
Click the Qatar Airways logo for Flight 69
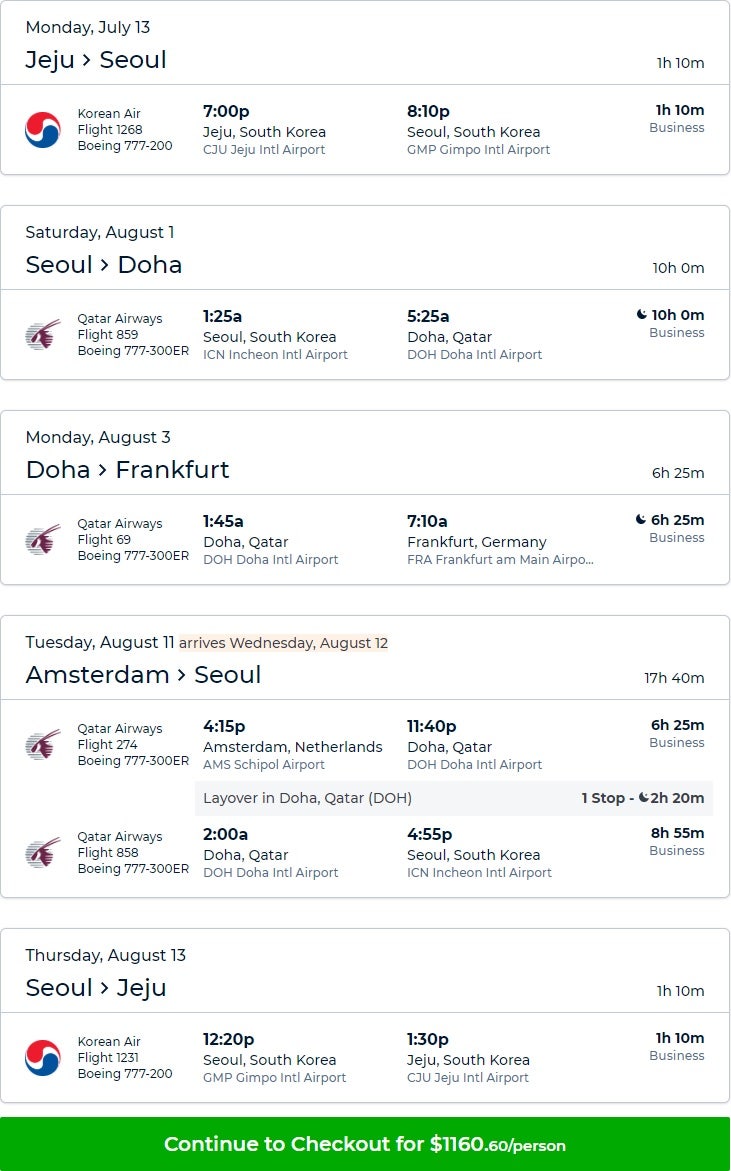(x=43, y=540)
